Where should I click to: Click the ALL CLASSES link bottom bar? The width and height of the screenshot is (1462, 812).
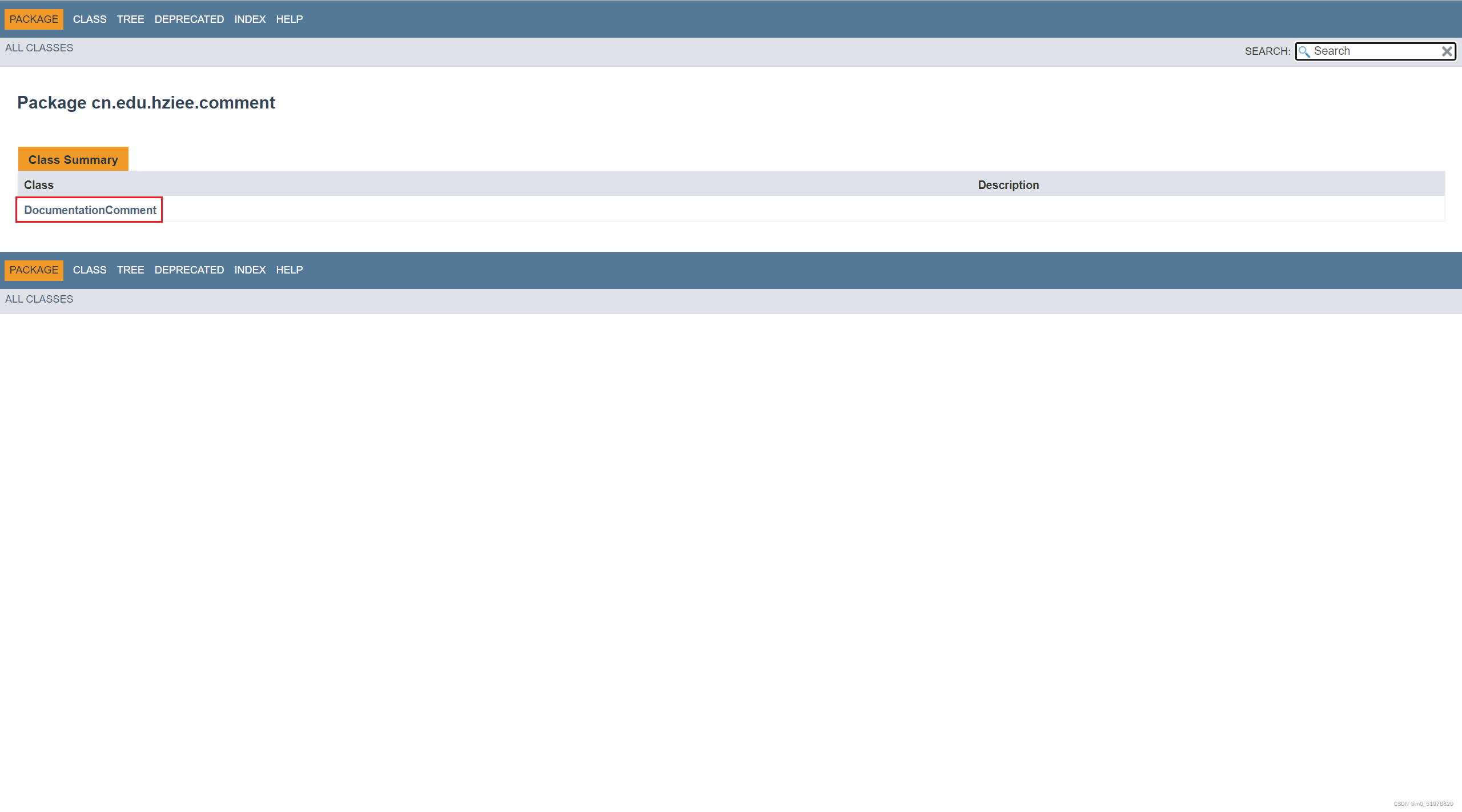click(39, 299)
